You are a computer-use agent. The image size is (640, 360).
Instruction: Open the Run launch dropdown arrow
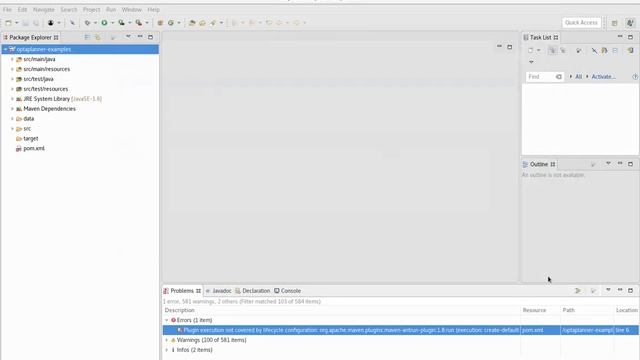tap(113, 23)
